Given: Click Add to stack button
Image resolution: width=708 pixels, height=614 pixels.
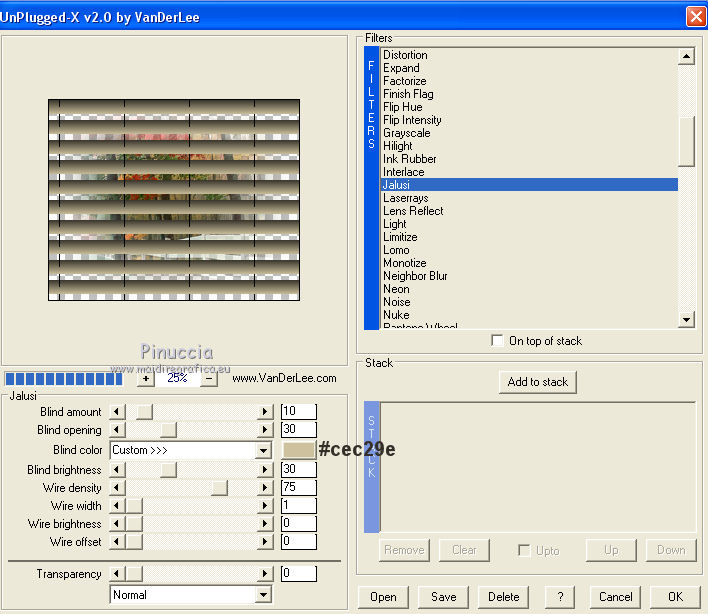Looking at the screenshot, I should (x=537, y=382).
